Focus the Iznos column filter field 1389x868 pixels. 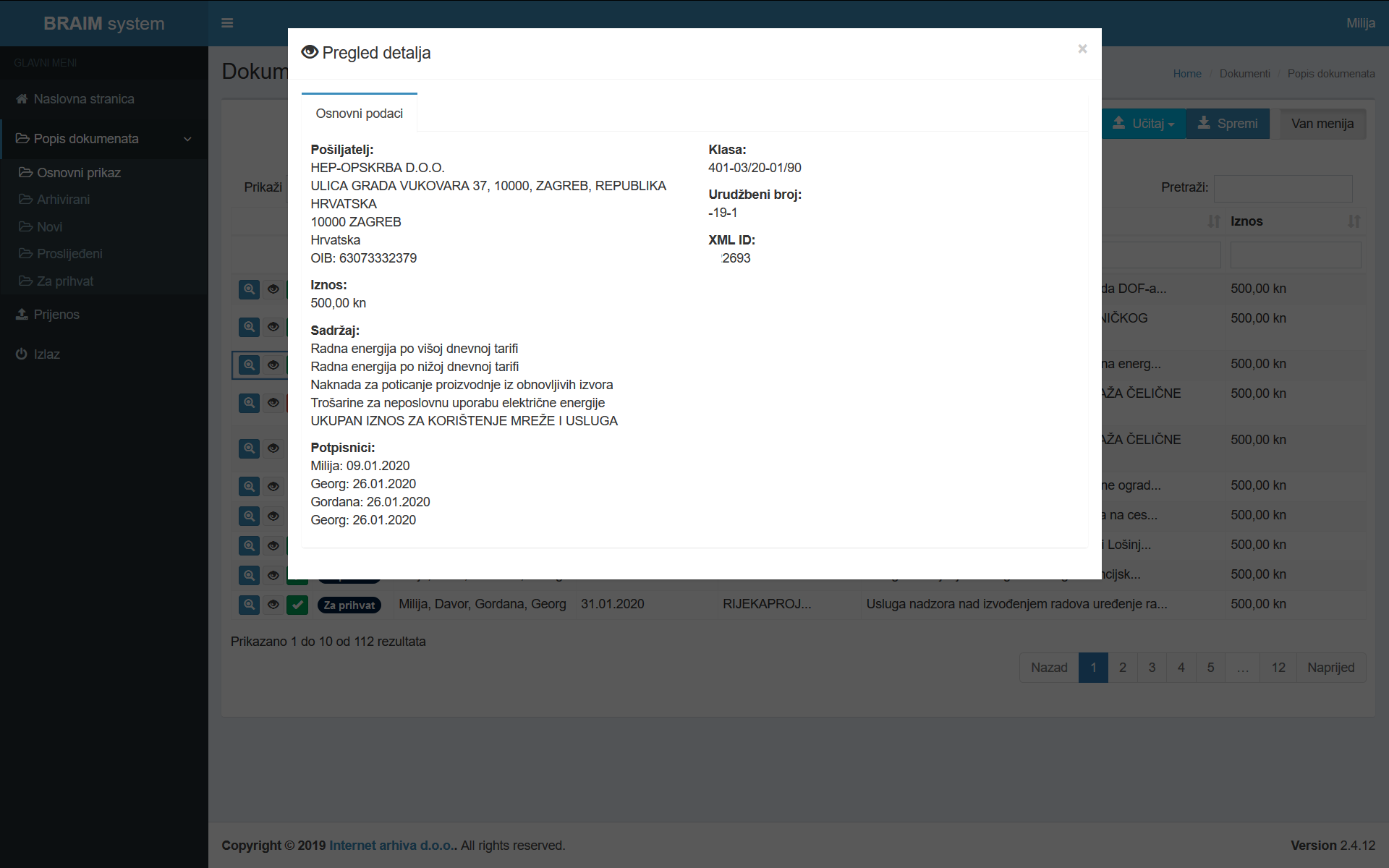(x=1296, y=255)
